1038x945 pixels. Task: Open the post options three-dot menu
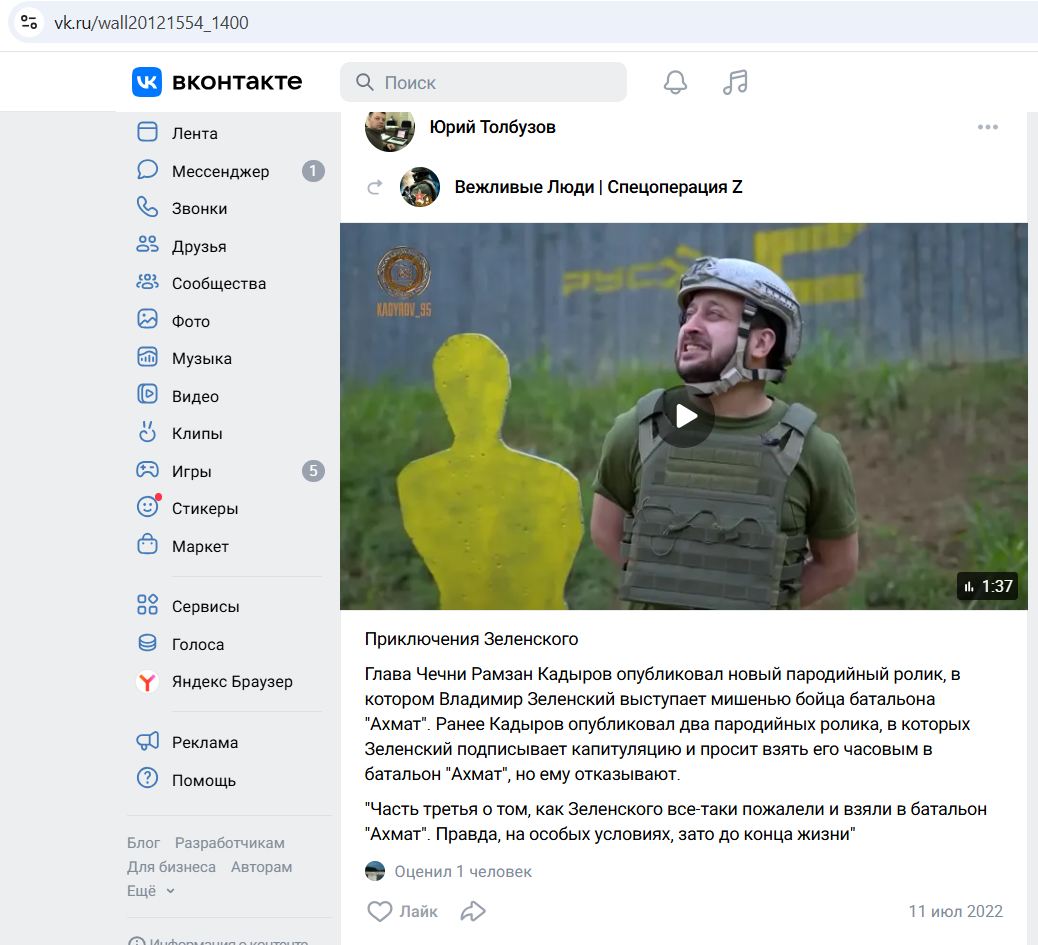pyautogui.click(x=987, y=127)
